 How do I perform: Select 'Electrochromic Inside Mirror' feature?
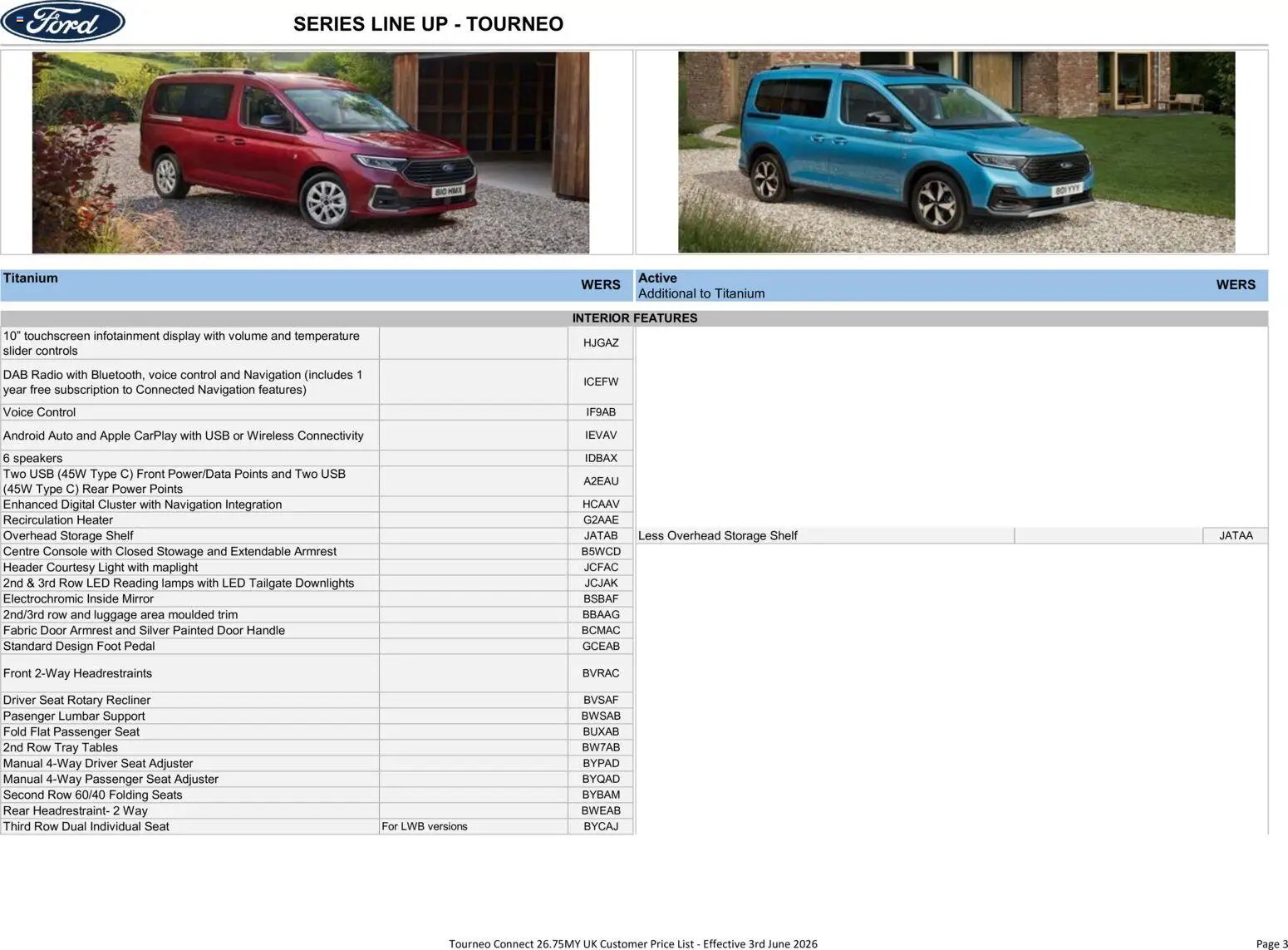pos(78,599)
